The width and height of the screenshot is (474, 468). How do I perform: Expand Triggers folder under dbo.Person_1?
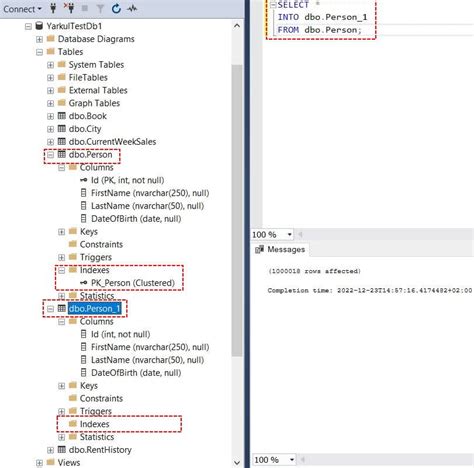point(61,412)
